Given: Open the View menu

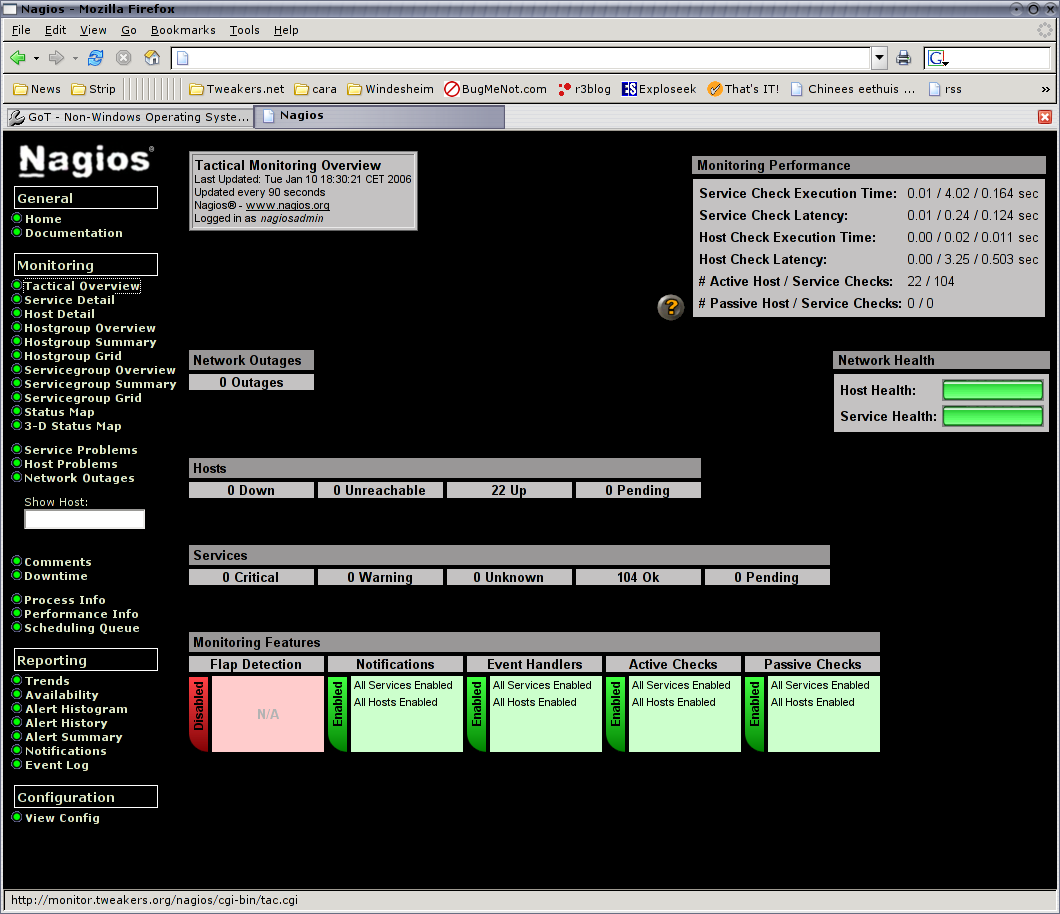Looking at the screenshot, I should pos(93,30).
